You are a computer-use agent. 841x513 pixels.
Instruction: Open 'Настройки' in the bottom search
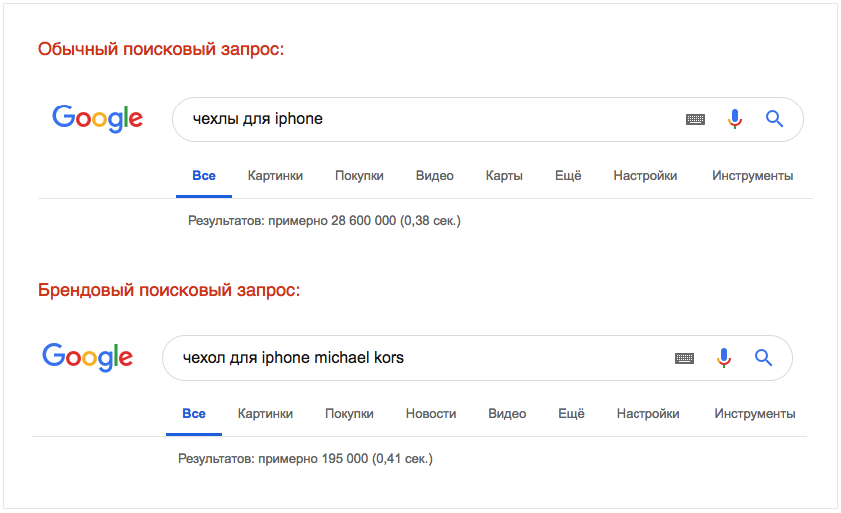tap(648, 414)
